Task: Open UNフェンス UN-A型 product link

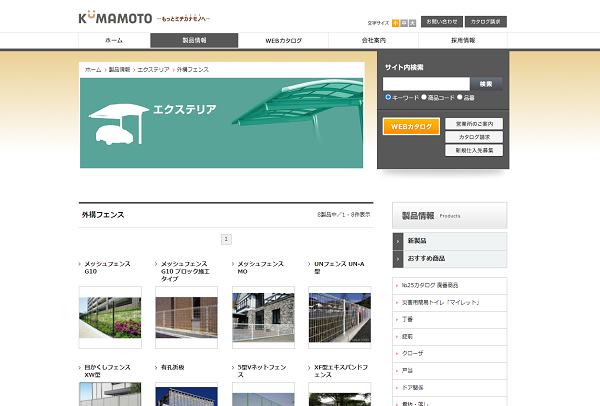Action: [x=339, y=267]
